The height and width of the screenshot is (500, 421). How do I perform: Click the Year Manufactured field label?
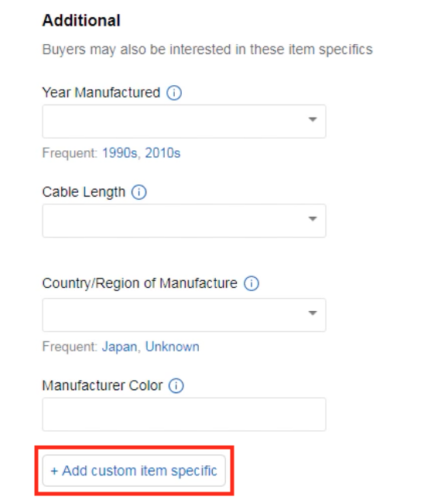tap(101, 93)
